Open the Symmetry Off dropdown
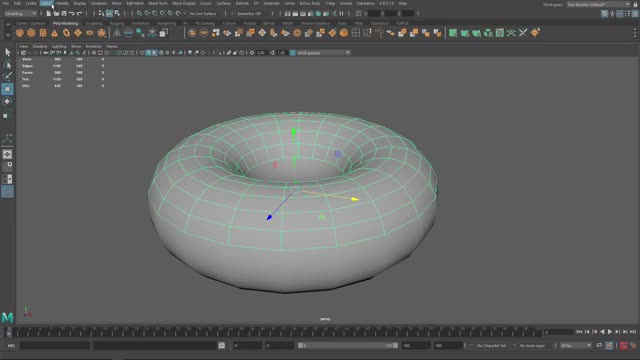The image size is (640, 360). [x=249, y=13]
